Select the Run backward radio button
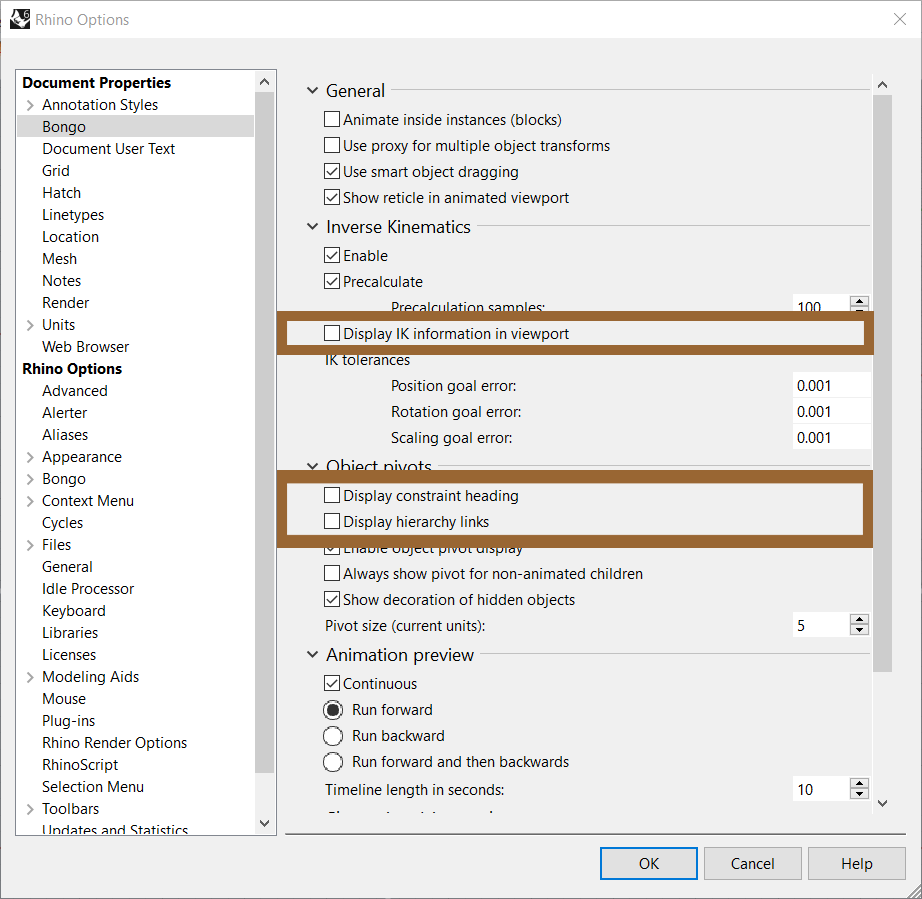Image resolution: width=922 pixels, height=899 pixels. (333, 736)
